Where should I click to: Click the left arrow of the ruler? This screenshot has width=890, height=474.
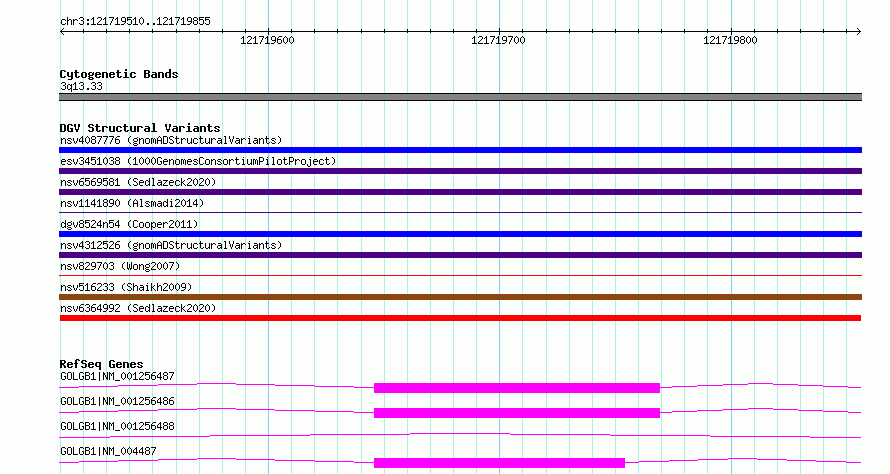(x=62, y=32)
